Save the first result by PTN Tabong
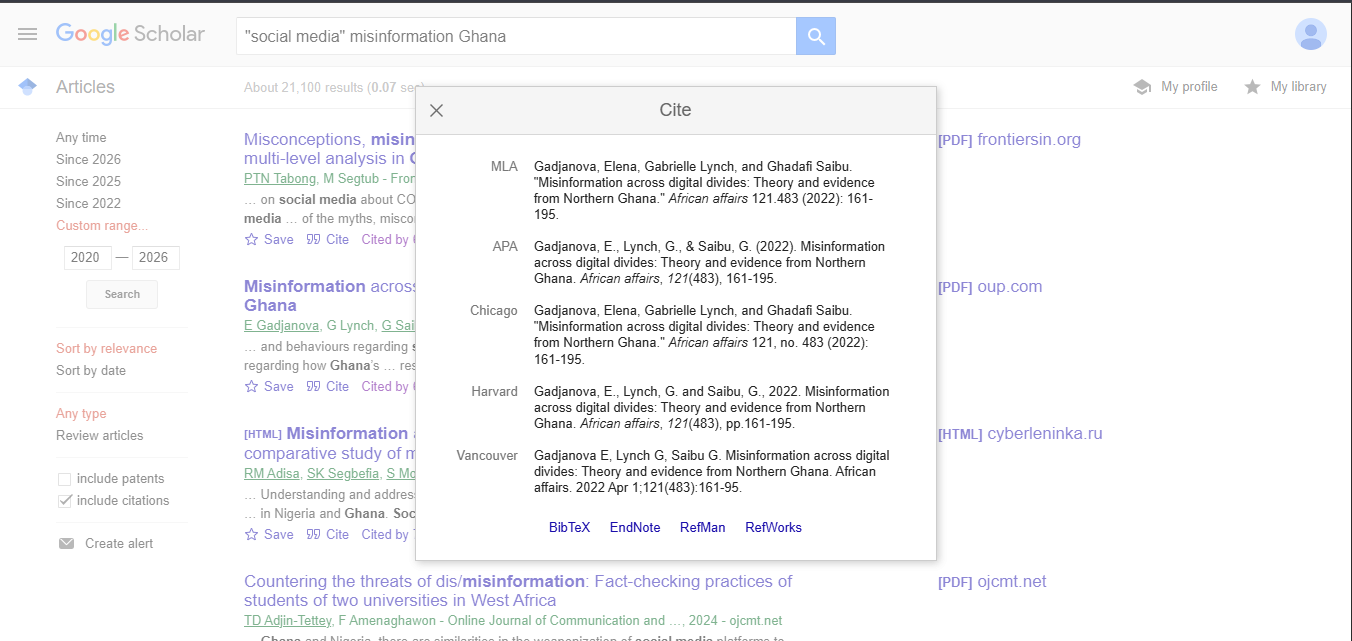Image resolution: width=1352 pixels, height=641 pixels. tap(269, 240)
